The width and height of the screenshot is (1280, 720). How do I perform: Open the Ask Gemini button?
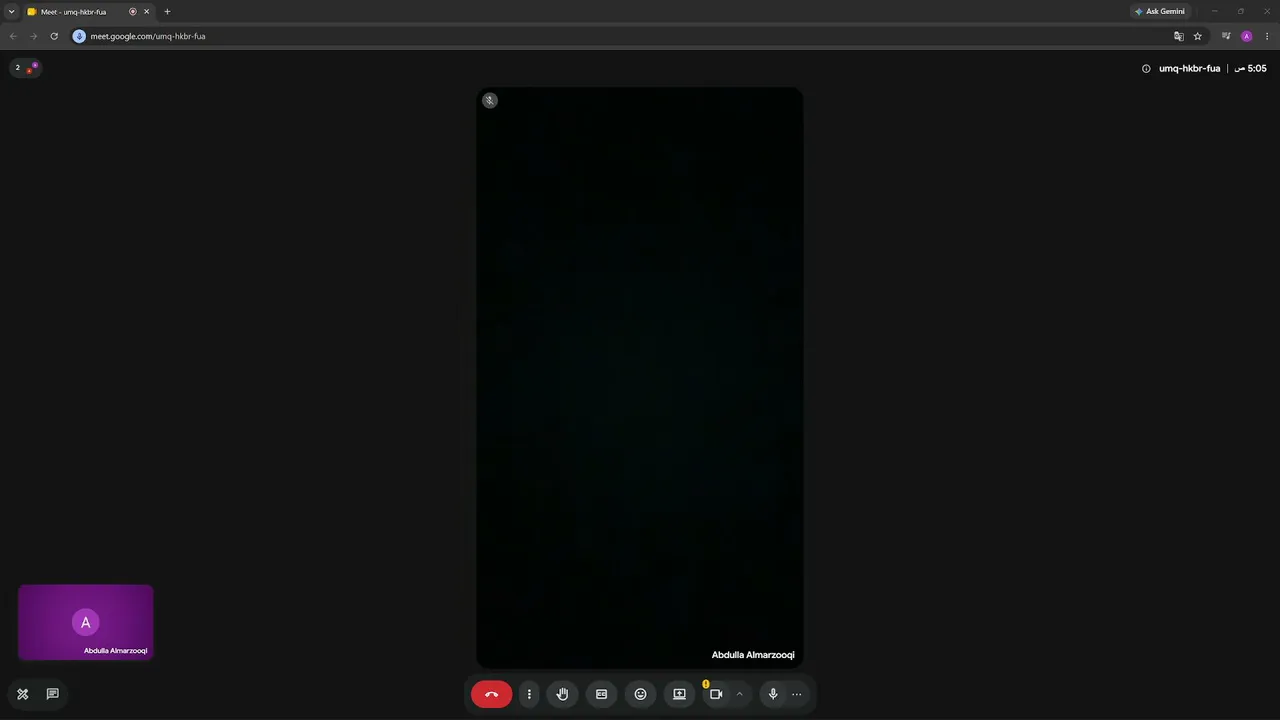(1160, 11)
